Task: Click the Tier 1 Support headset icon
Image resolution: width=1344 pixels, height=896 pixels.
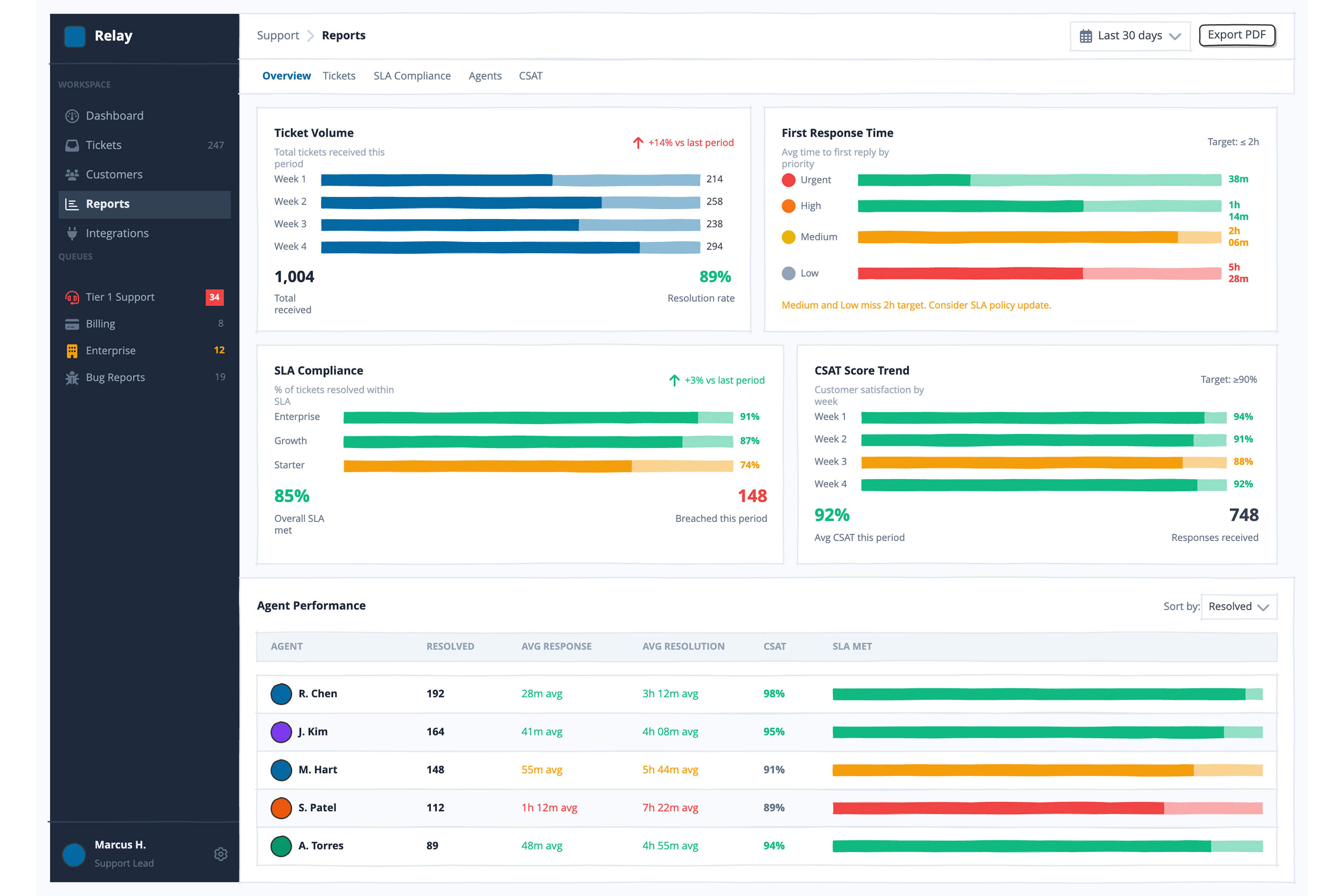Action: (72, 297)
